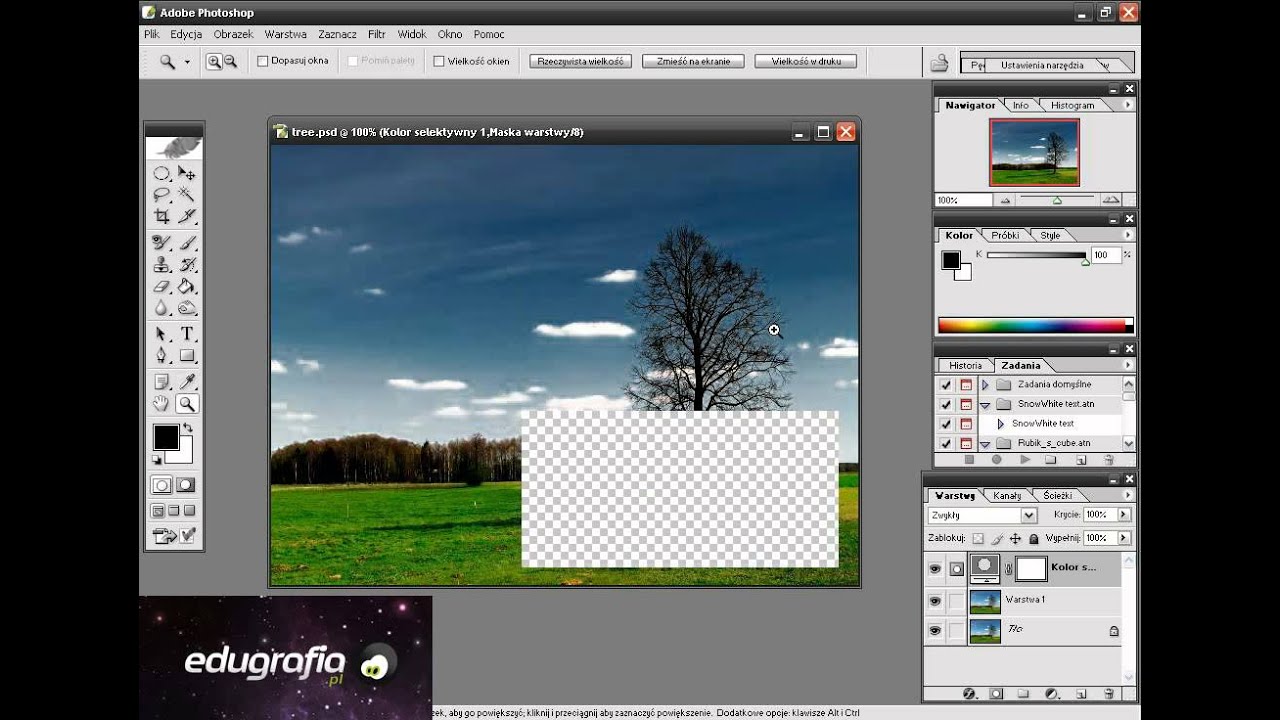Screen dimensions: 1280x720
Task: Delete layer using Layers panel trash icon
Action: click(x=1109, y=693)
